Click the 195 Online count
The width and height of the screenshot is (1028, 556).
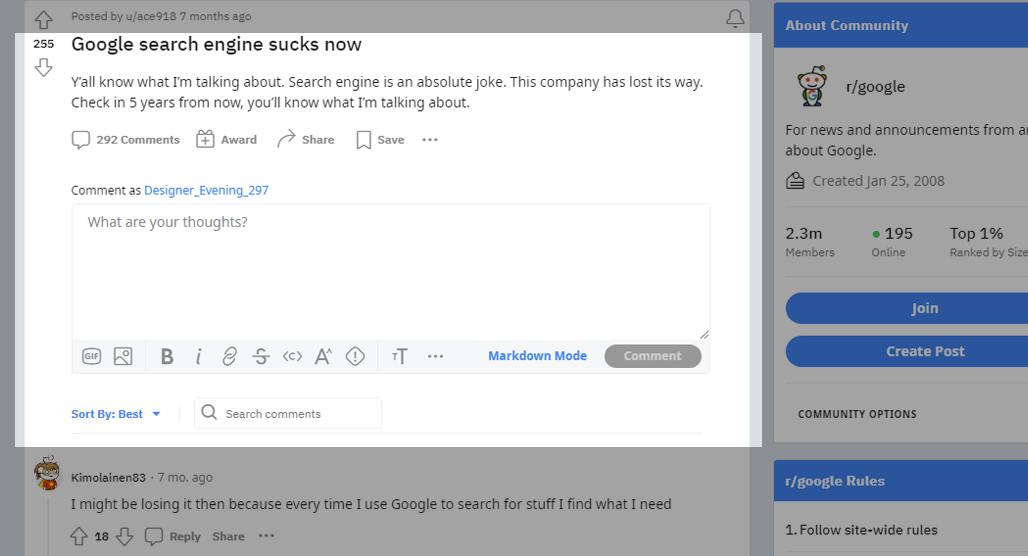click(x=892, y=241)
